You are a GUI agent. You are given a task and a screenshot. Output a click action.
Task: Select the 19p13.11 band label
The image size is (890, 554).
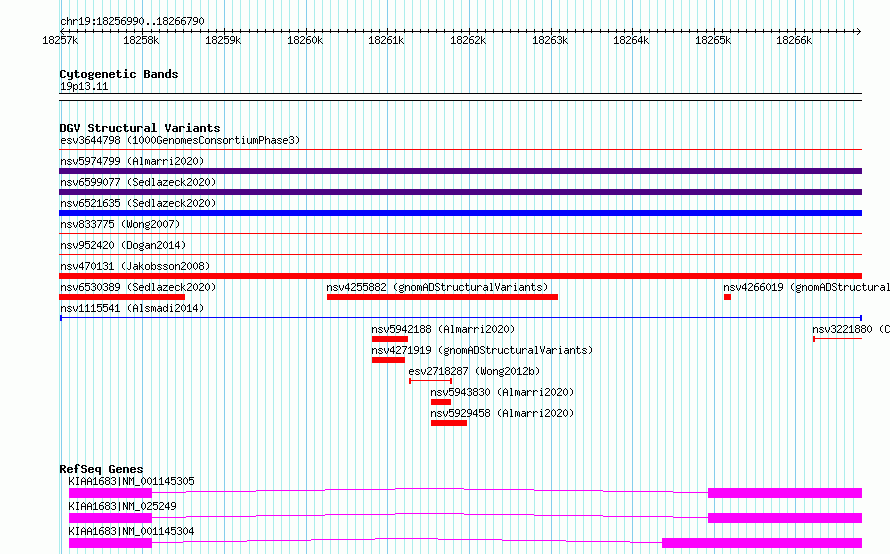(84, 86)
